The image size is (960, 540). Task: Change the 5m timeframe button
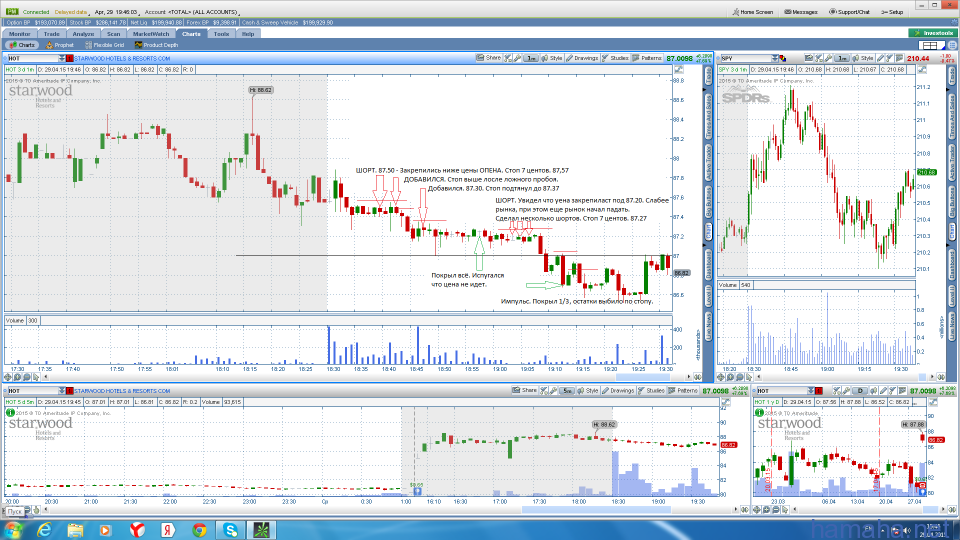(x=568, y=391)
